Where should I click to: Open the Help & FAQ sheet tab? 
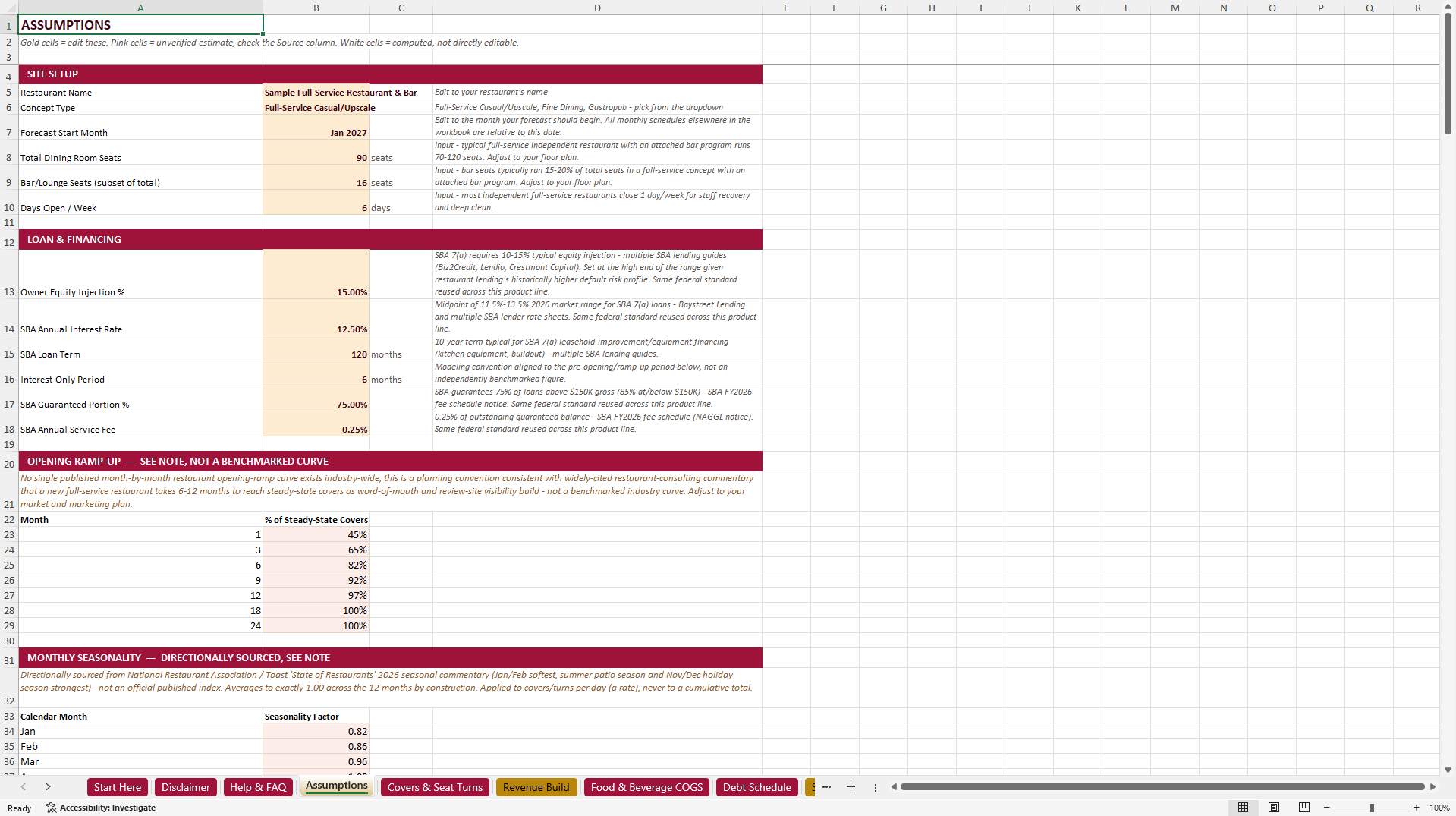pos(258,787)
